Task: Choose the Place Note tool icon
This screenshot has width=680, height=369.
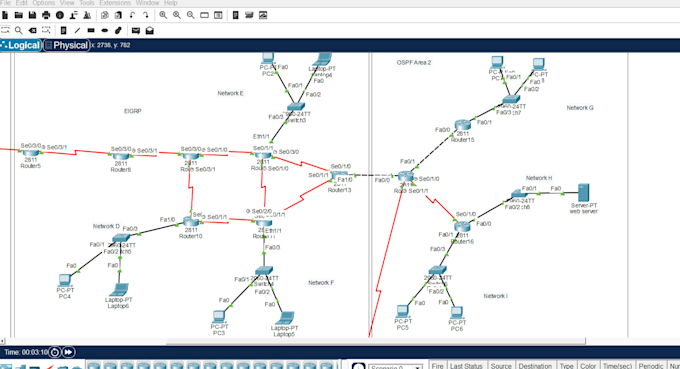Action: 63,30
